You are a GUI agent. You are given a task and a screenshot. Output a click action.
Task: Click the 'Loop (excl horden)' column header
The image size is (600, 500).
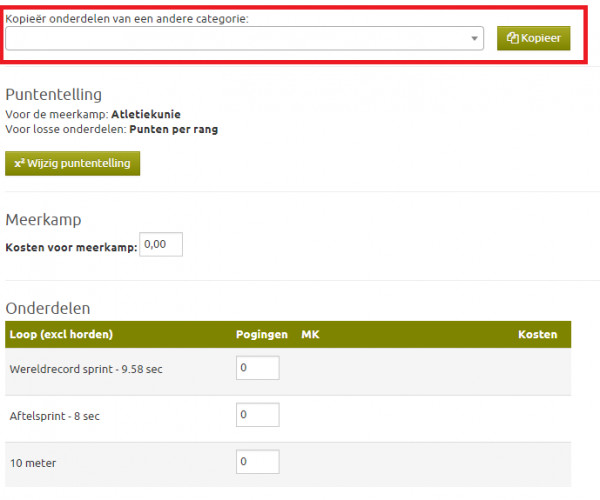point(60,334)
